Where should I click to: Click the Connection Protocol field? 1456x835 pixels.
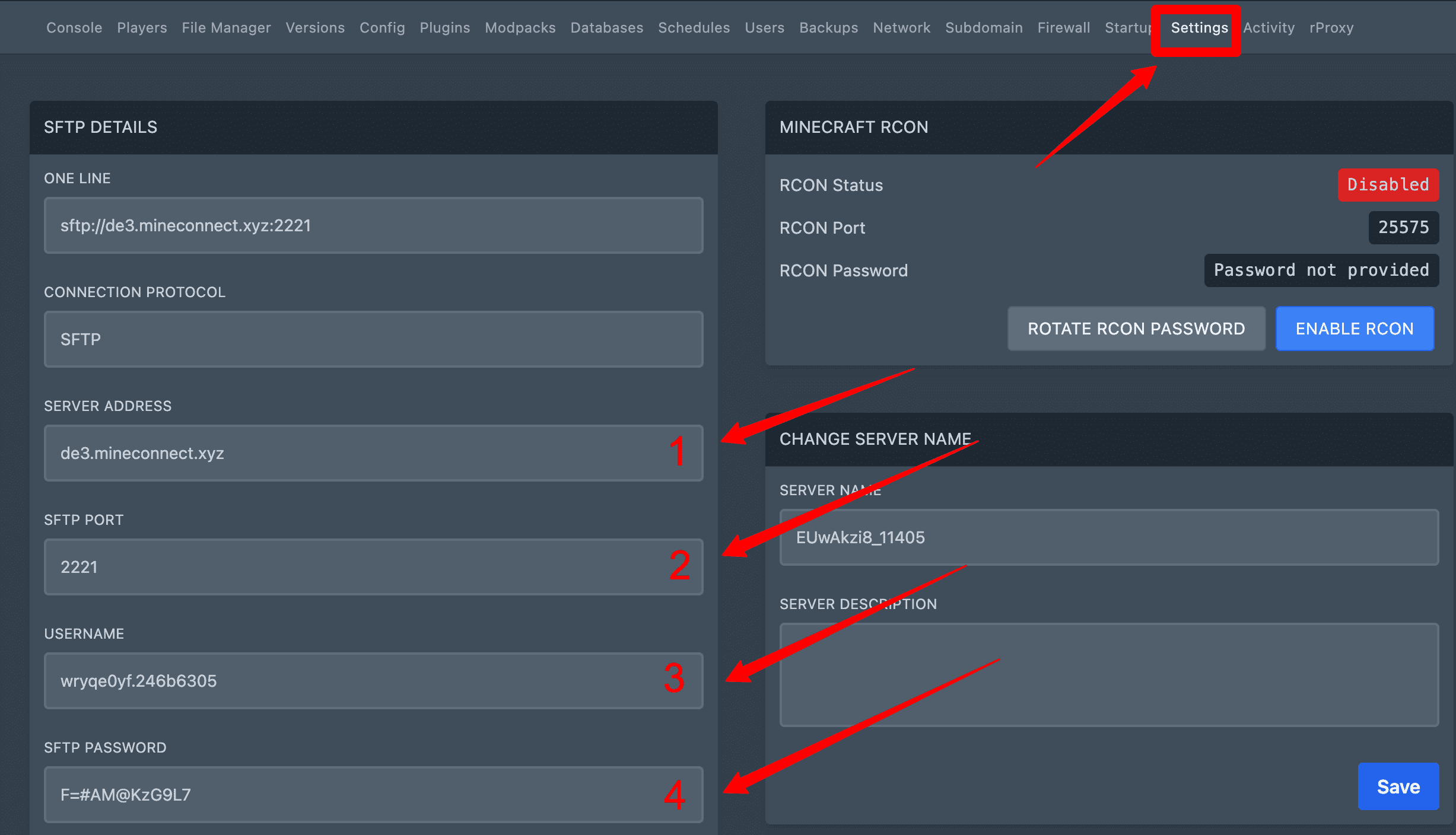(374, 339)
